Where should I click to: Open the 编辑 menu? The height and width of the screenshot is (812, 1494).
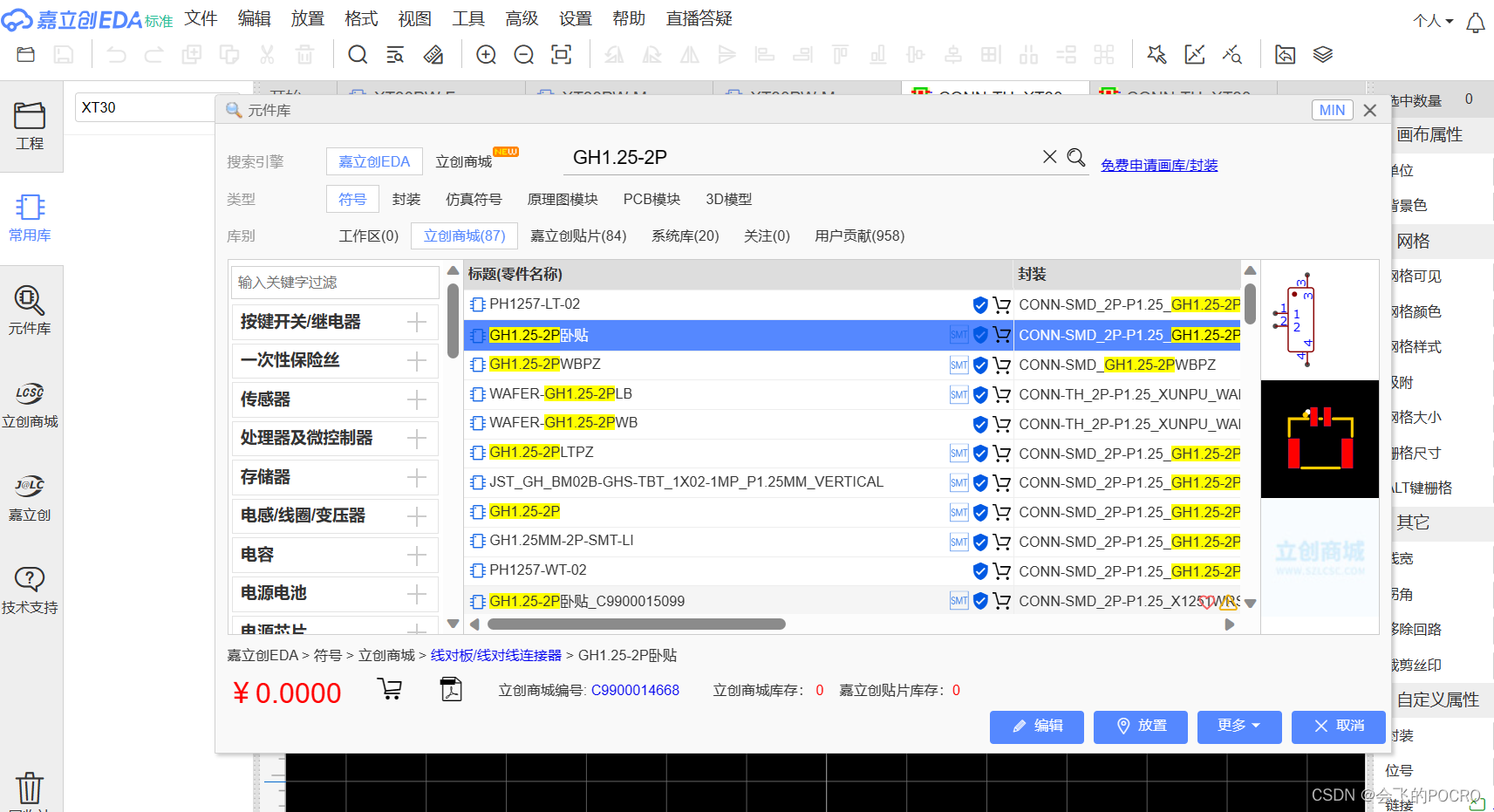pos(254,18)
